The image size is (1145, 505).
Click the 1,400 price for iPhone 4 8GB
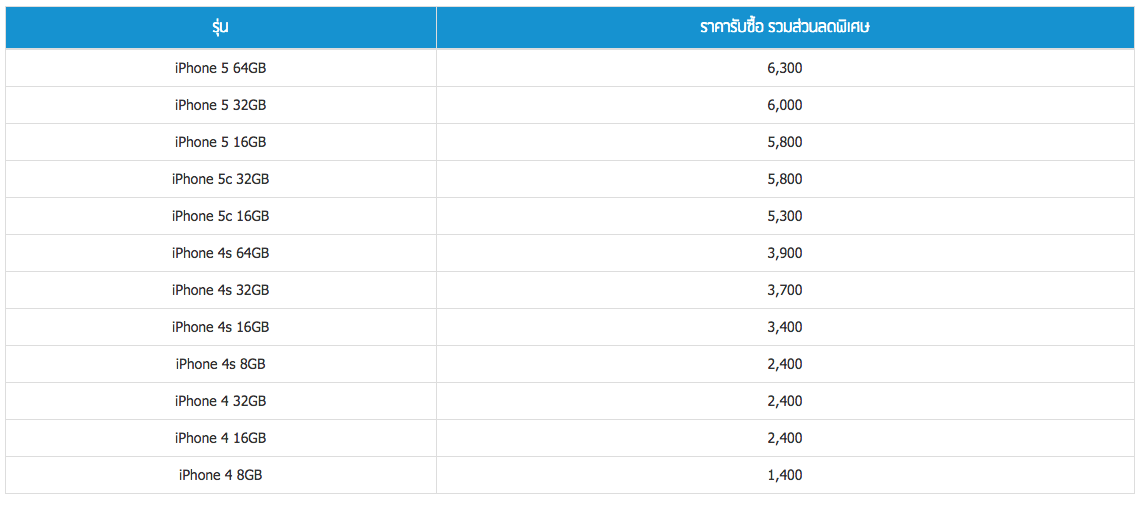click(785, 475)
